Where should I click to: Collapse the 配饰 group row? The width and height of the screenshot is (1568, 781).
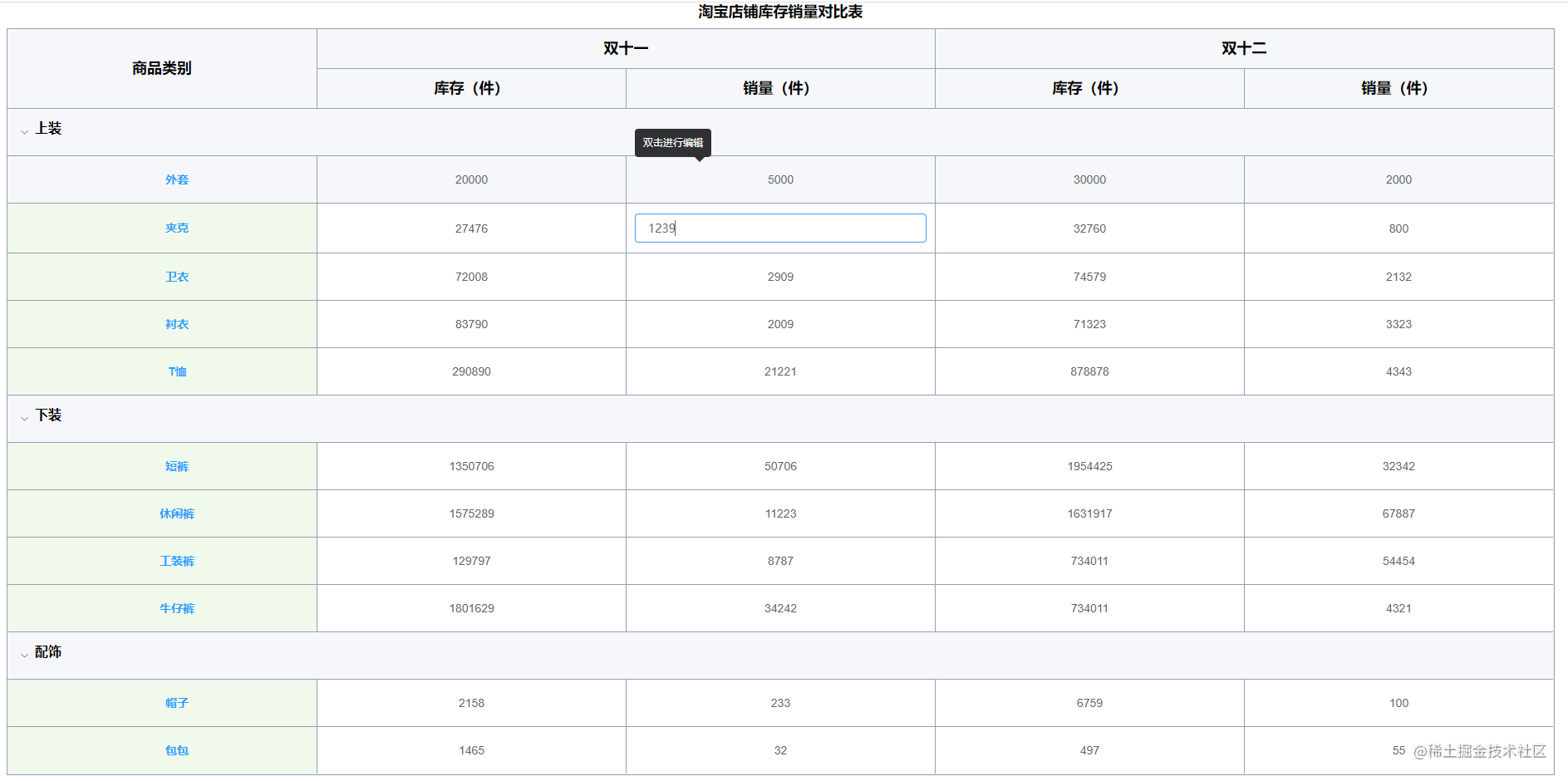click(x=47, y=654)
